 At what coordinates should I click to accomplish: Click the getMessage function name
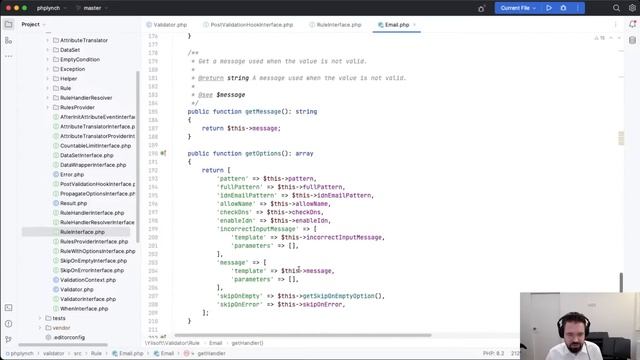(x=263, y=111)
